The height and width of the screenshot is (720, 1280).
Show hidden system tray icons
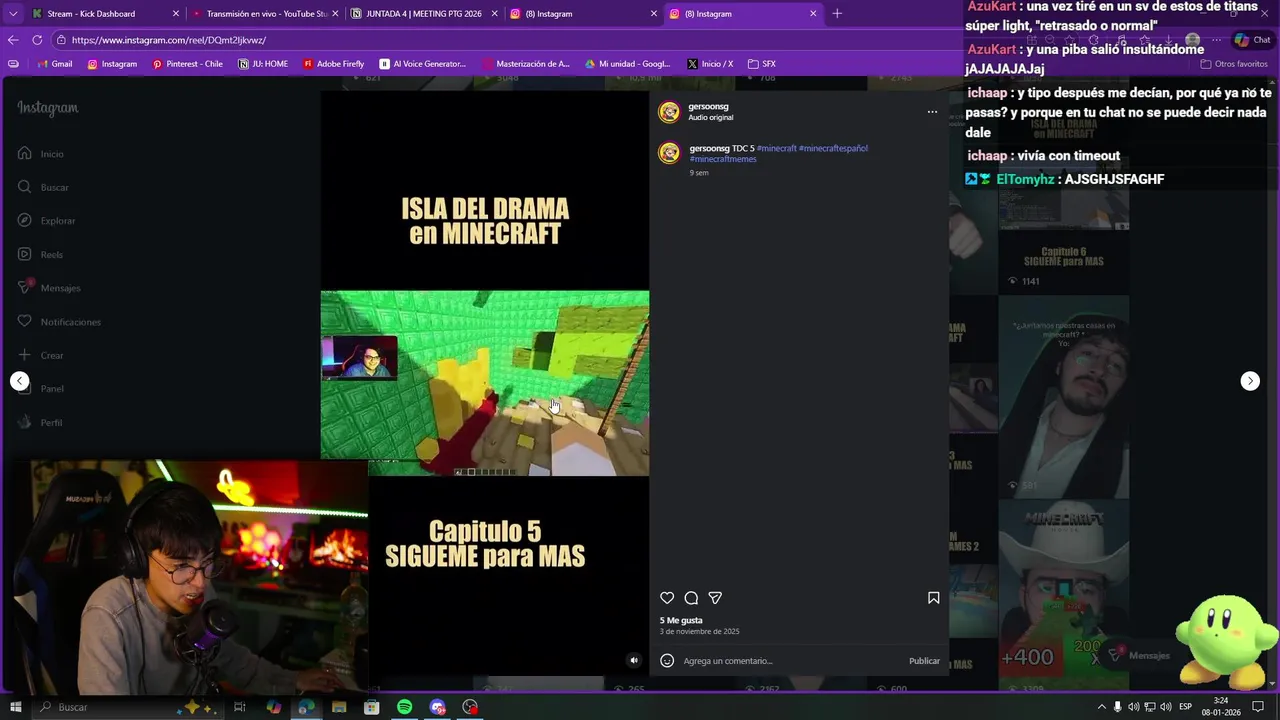tap(1101, 707)
